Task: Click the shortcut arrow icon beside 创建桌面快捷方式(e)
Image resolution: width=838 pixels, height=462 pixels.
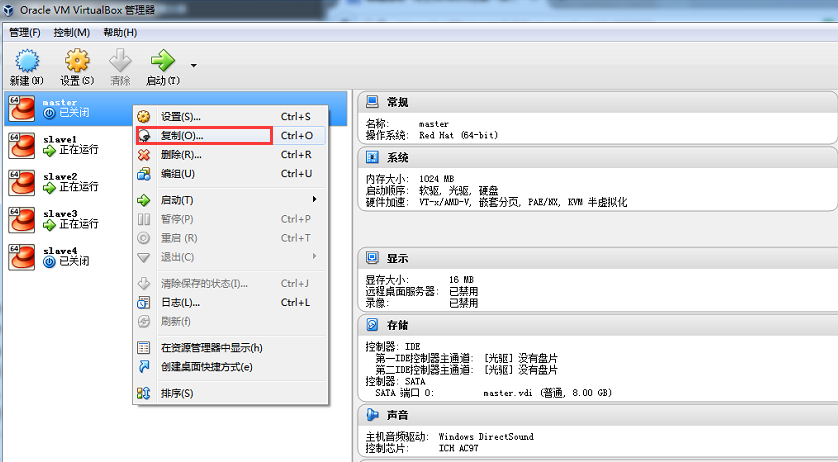Action: (144, 367)
